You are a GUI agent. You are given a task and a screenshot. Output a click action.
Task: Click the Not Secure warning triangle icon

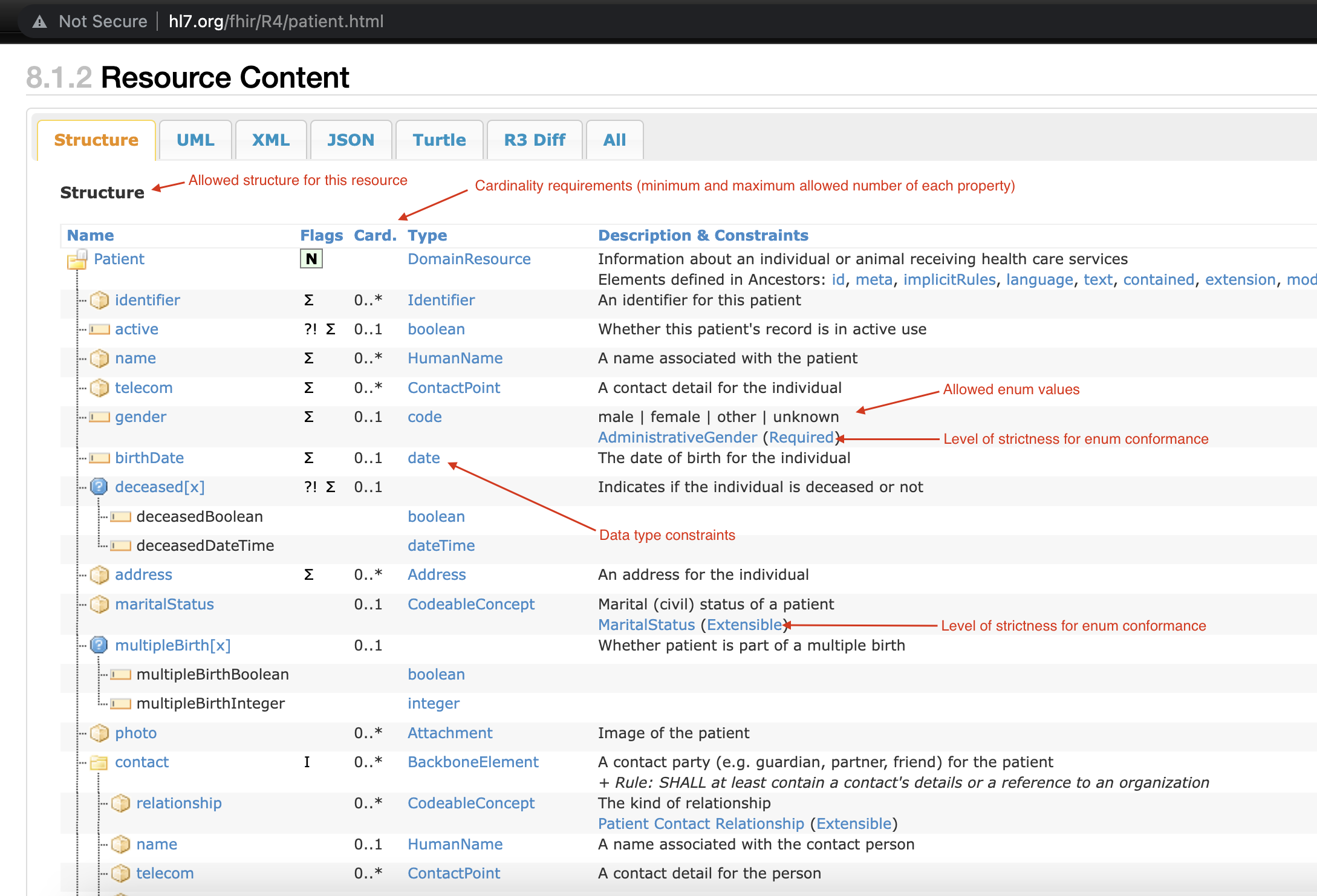click(39, 22)
